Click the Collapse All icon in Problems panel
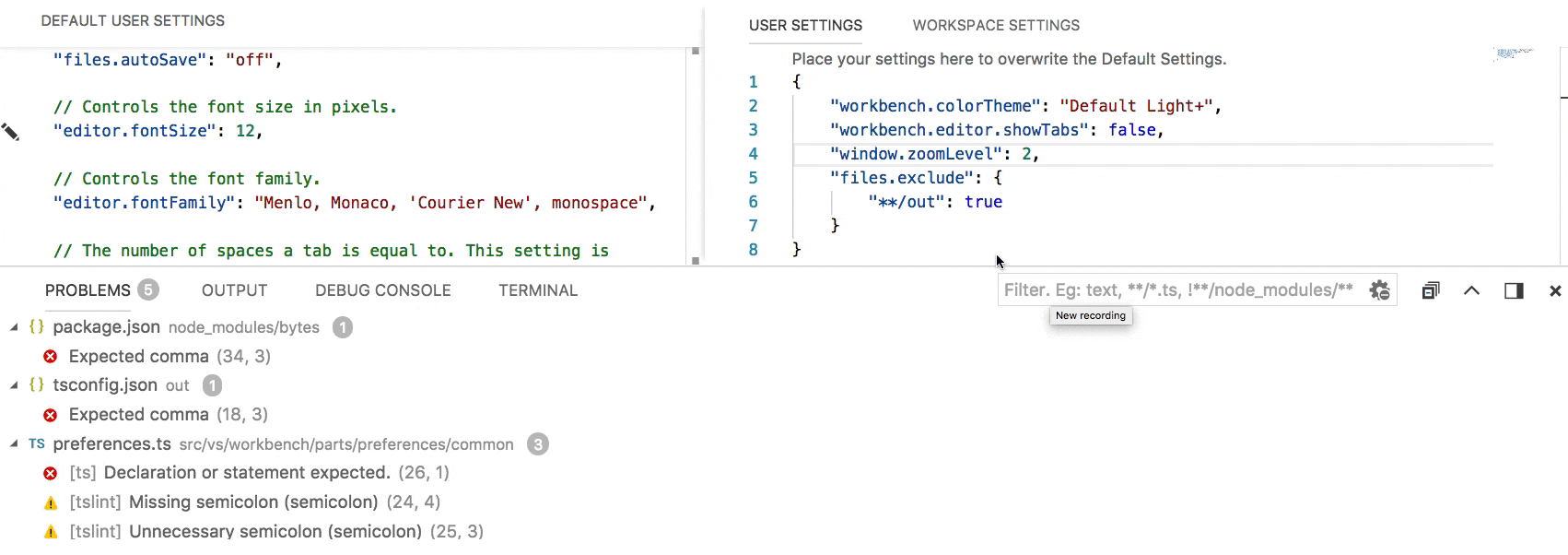 click(1430, 290)
